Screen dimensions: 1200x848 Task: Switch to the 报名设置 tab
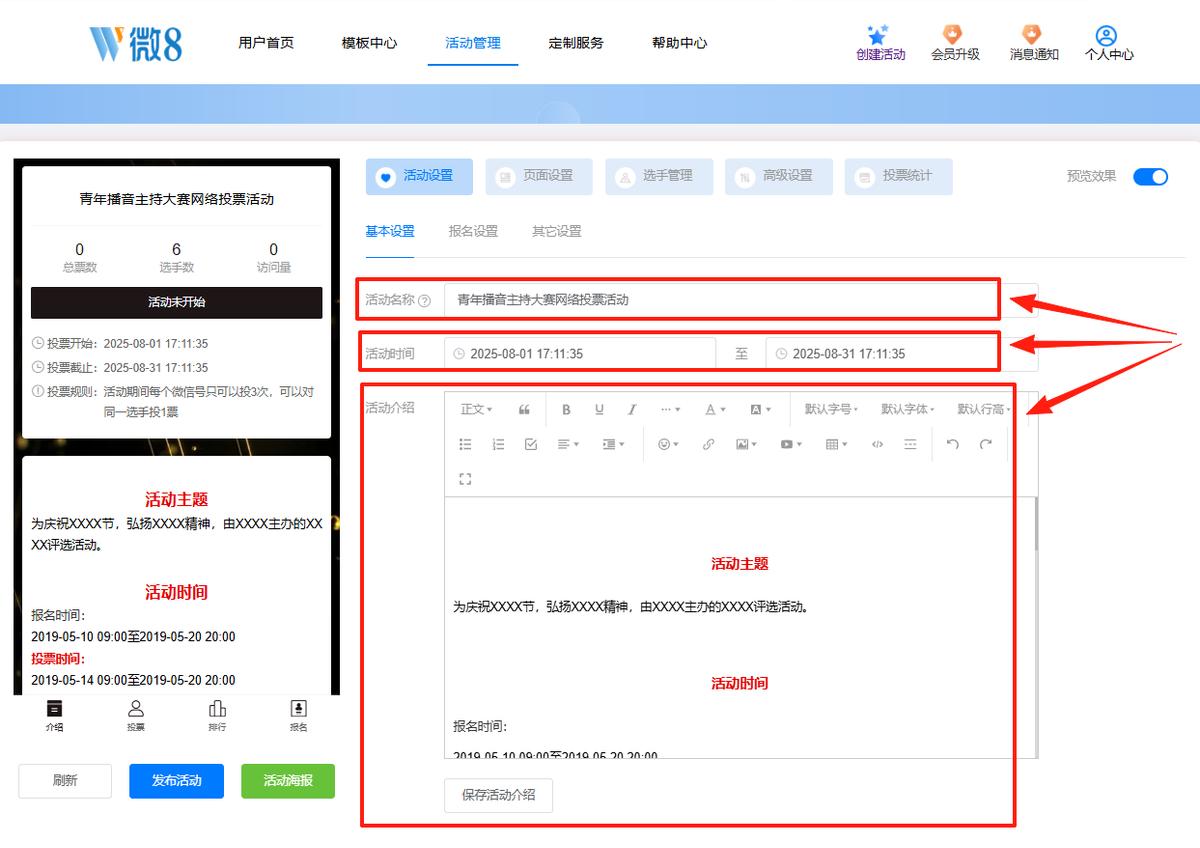click(x=473, y=231)
